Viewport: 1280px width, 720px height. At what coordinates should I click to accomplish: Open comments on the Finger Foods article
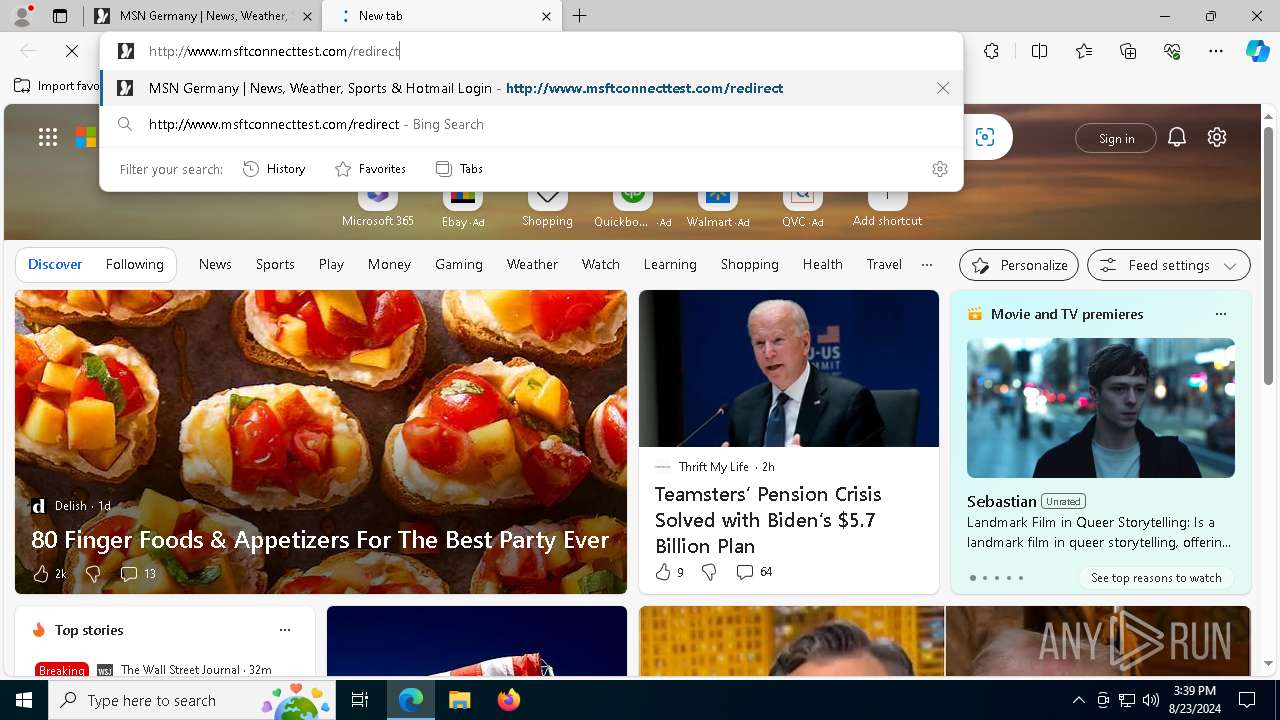138,573
